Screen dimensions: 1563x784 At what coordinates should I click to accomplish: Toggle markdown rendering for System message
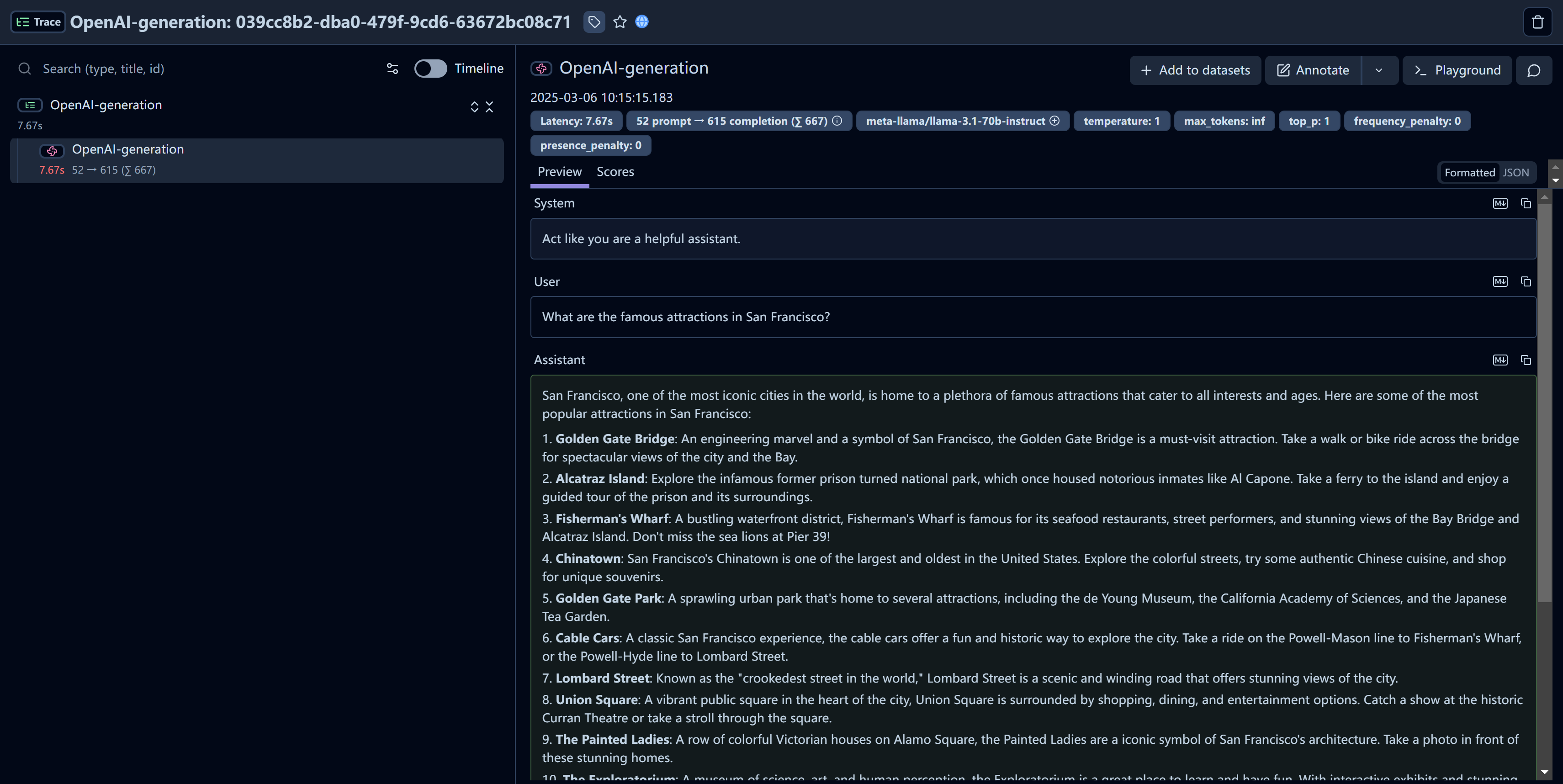click(x=1500, y=203)
